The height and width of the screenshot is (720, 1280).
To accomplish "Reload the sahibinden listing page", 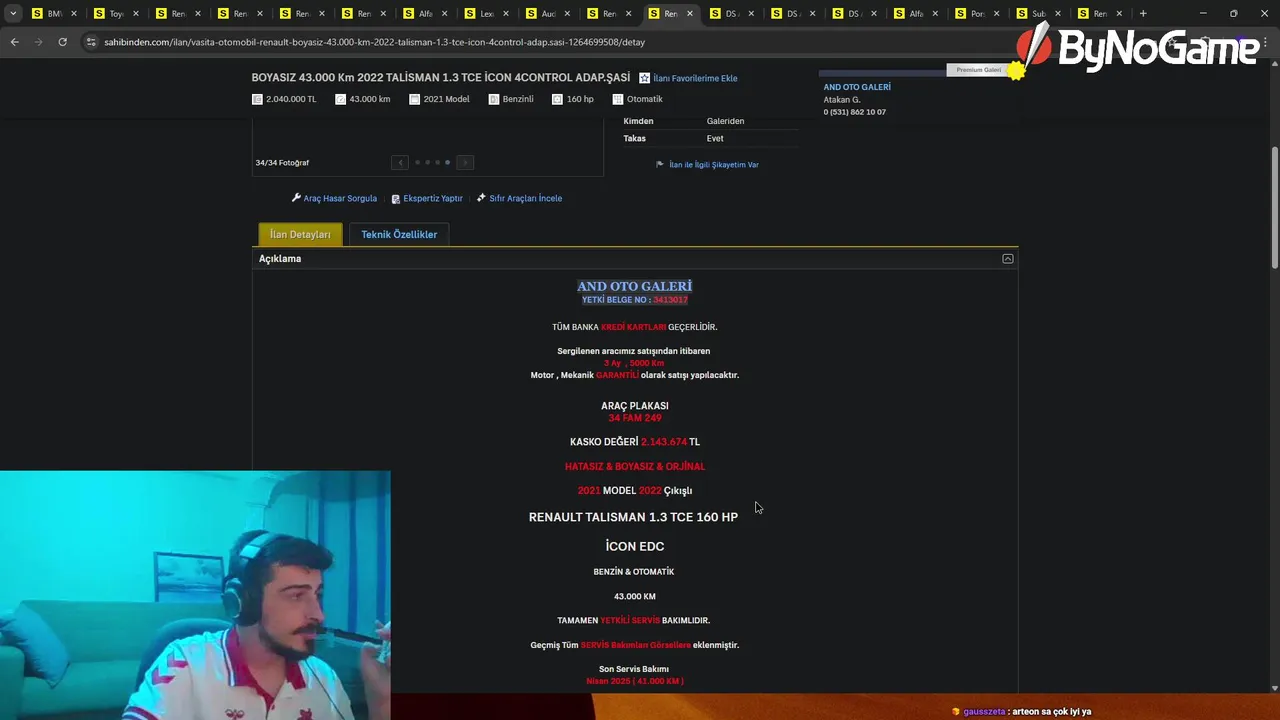I will pos(62,42).
